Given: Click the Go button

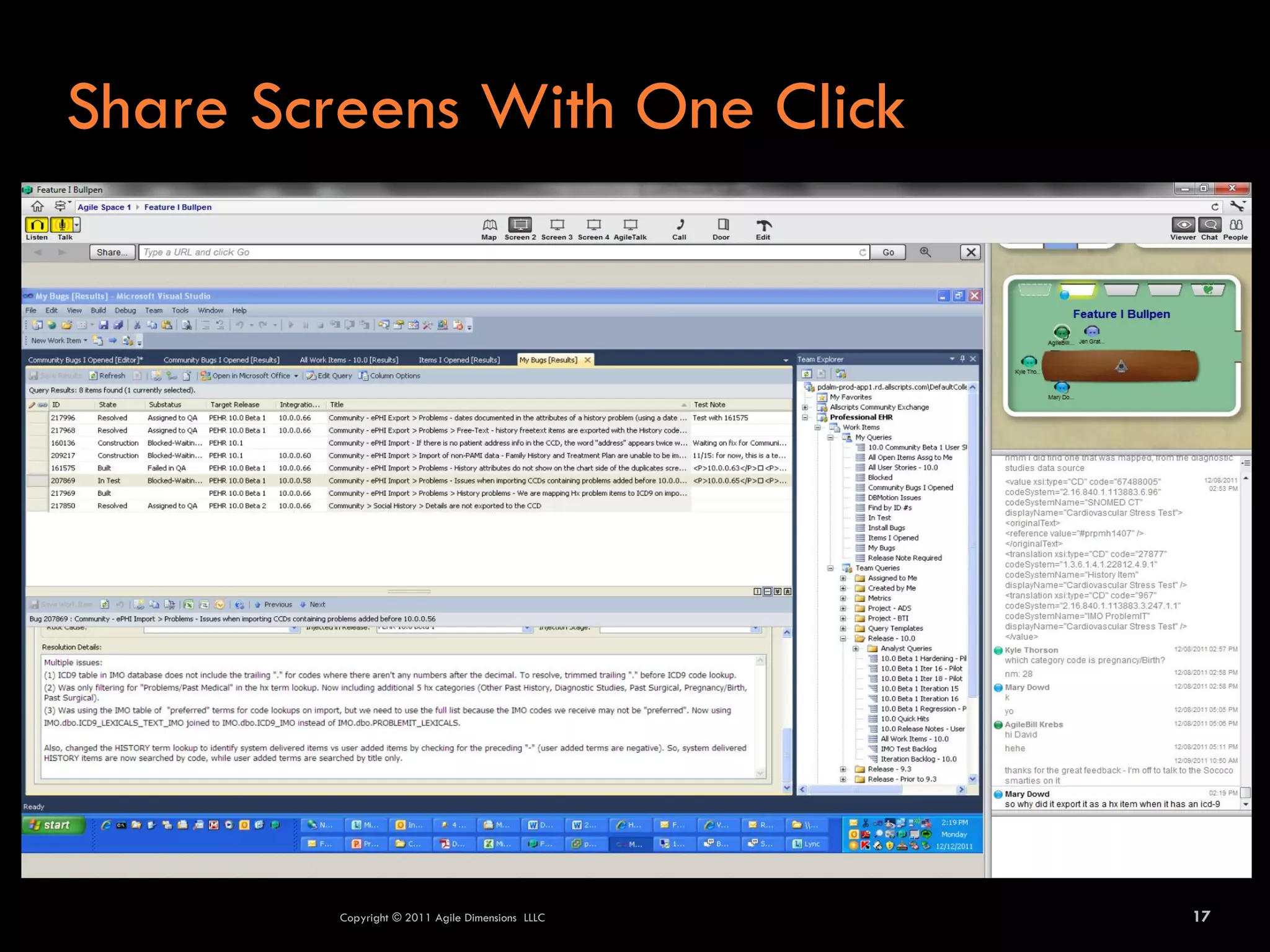Looking at the screenshot, I should point(888,252).
